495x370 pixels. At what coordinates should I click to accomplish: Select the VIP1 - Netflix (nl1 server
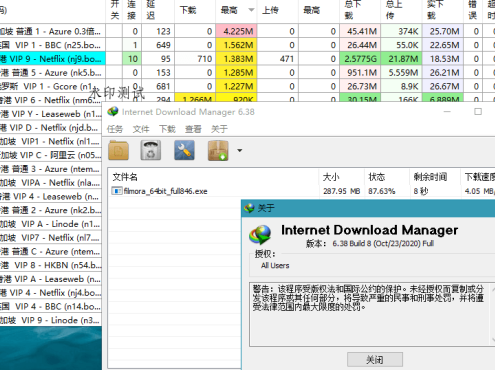(51, 141)
